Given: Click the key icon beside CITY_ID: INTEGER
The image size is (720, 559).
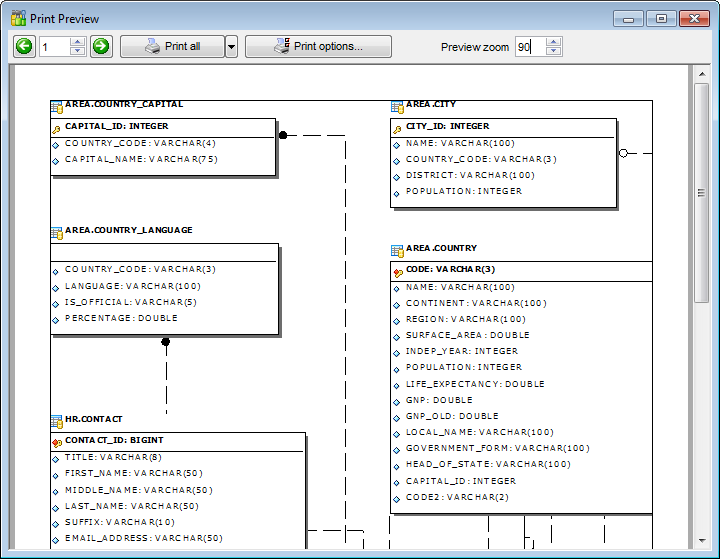Looking at the screenshot, I should coord(397,130).
